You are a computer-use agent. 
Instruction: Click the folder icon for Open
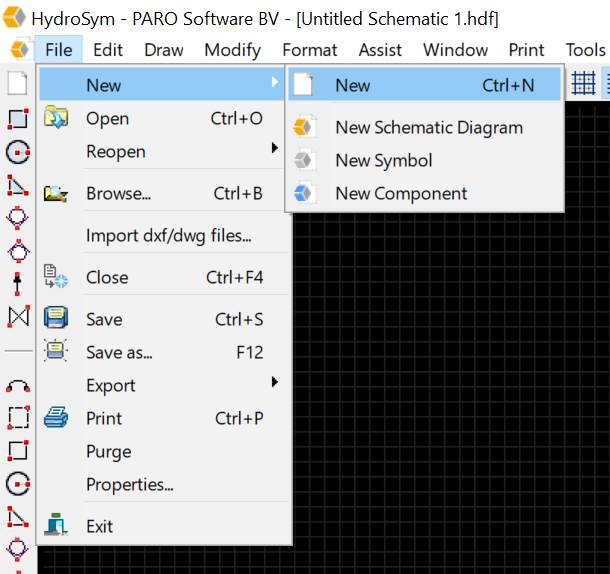coord(56,117)
